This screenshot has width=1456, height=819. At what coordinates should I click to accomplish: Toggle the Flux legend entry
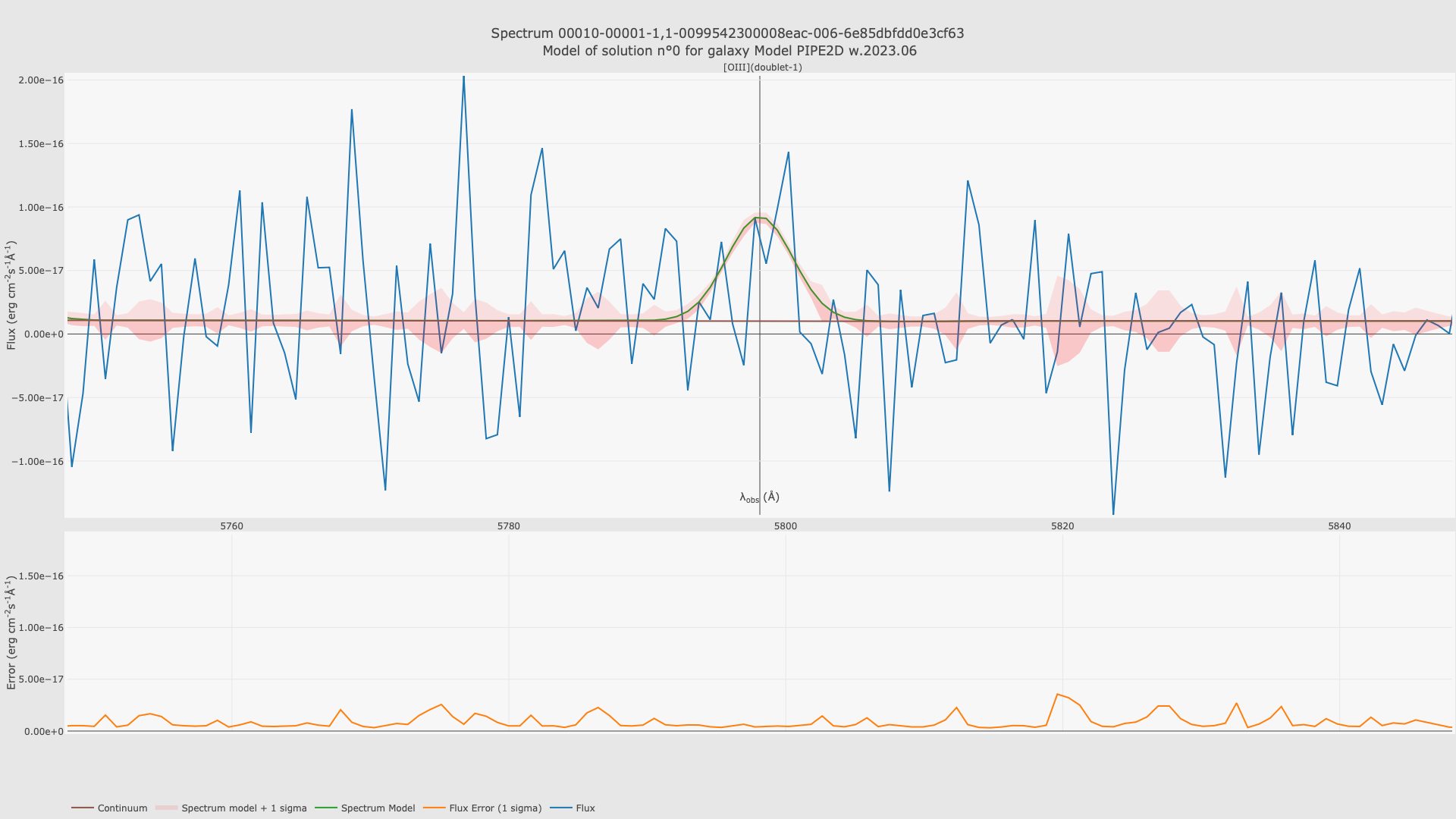585,808
